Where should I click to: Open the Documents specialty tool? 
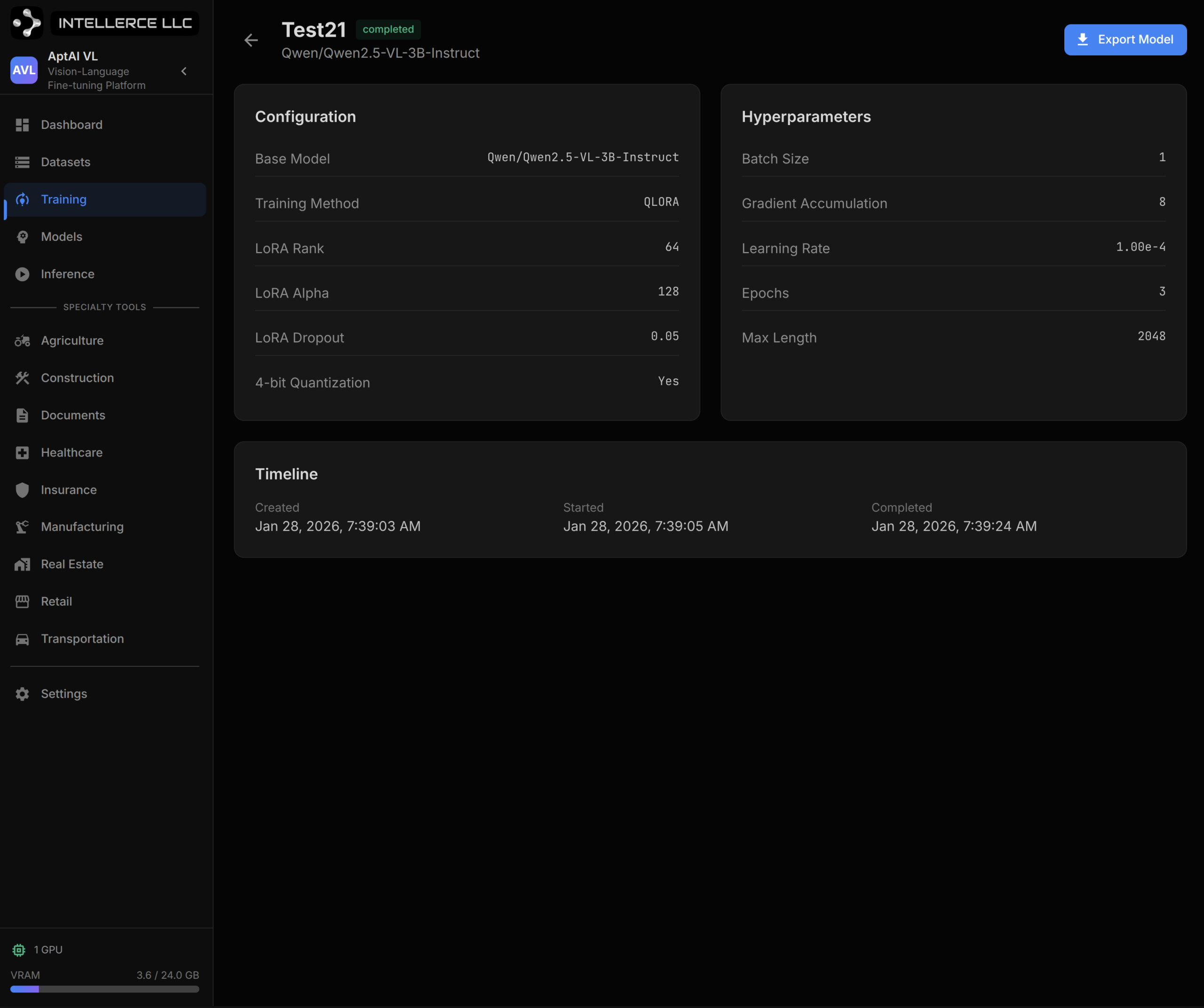[105, 416]
